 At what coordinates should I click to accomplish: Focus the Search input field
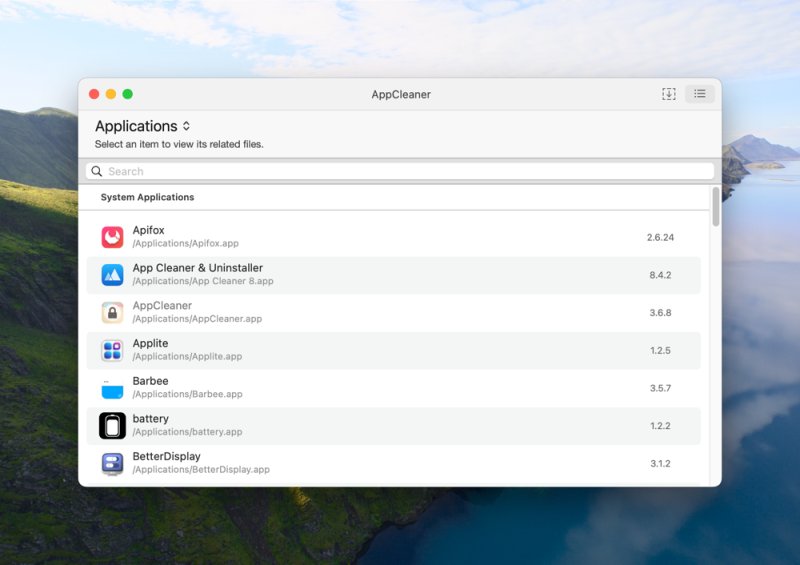400,171
